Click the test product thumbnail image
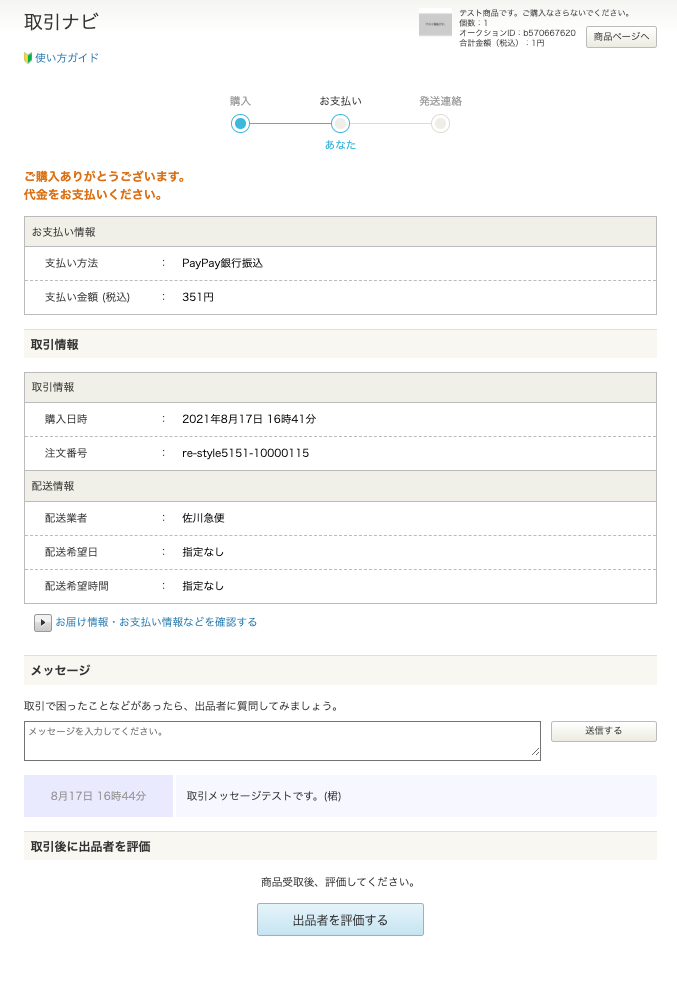This screenshot has height=984, width=677. (435, 24)
